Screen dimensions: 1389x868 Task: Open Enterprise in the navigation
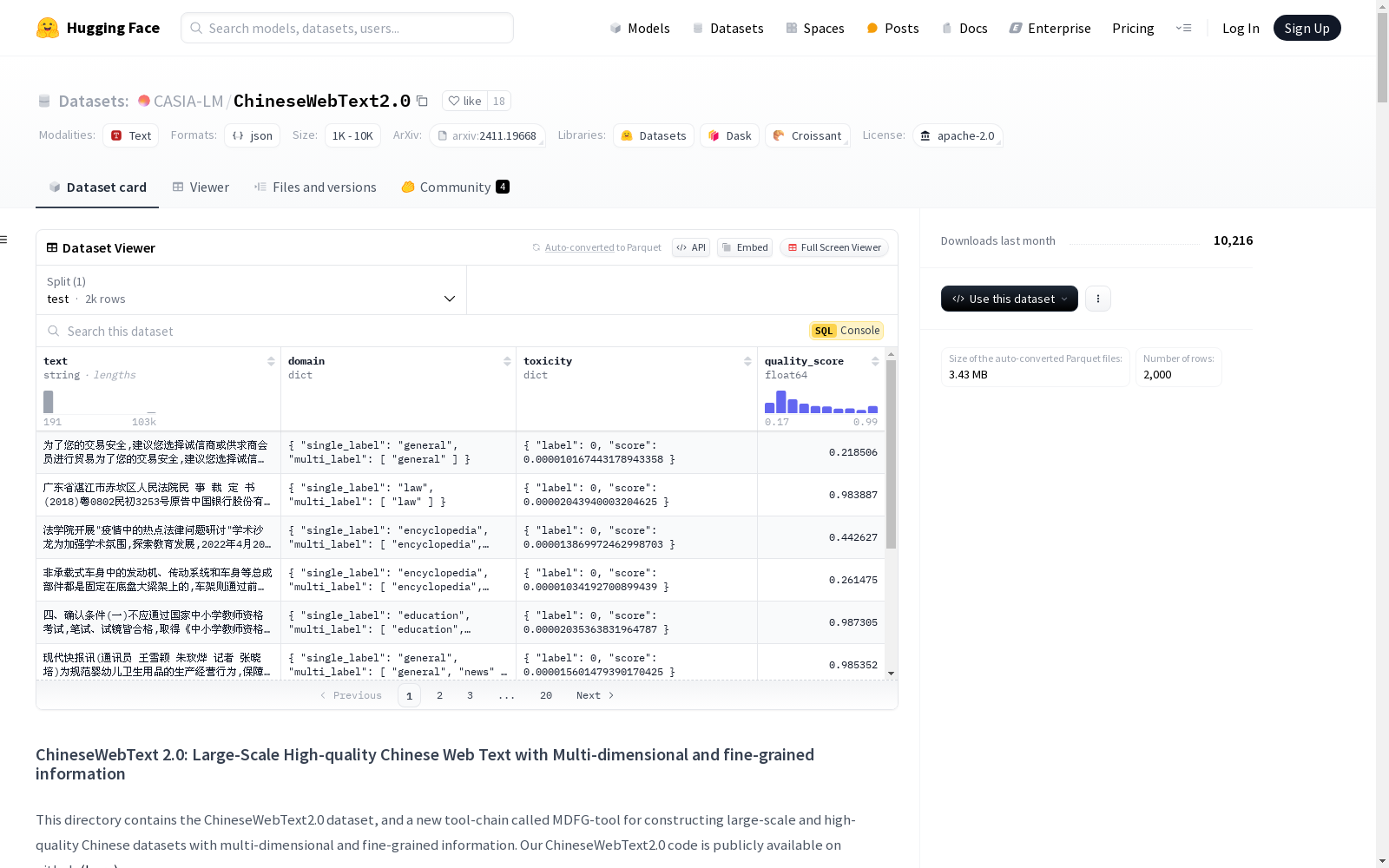click(x=1050, y=28)
